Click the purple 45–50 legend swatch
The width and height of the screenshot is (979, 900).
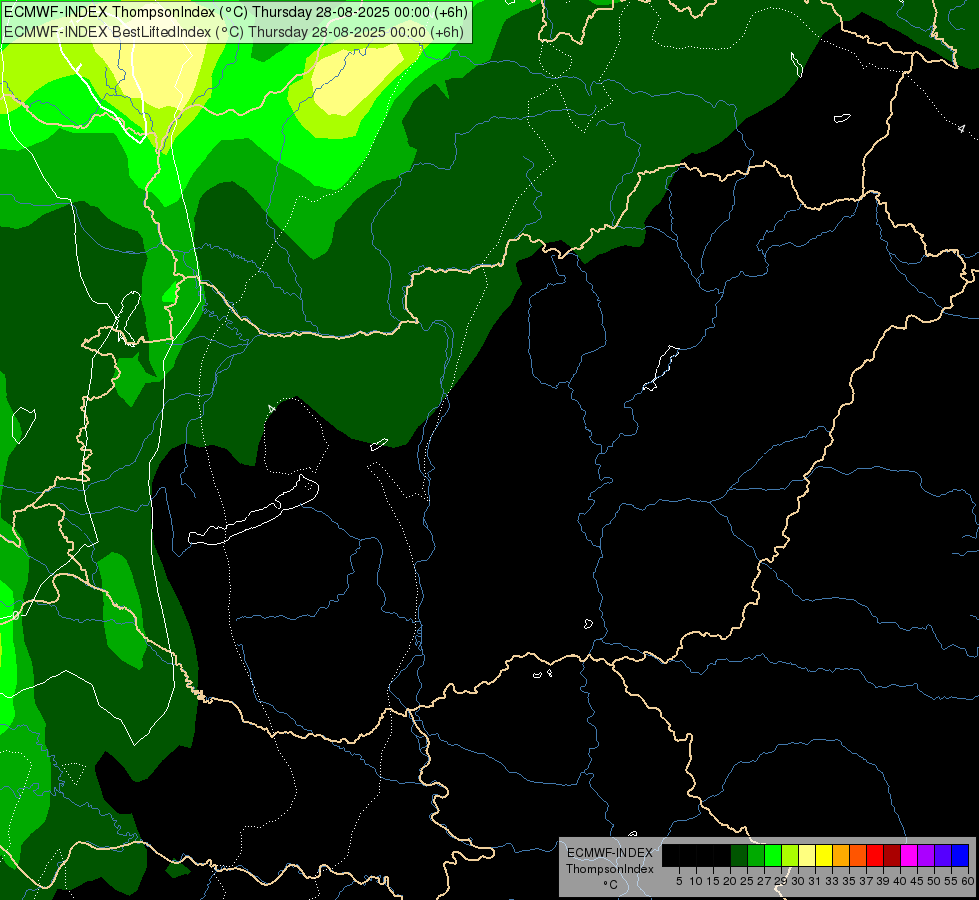pyautogui.click(x=926, y=855)
